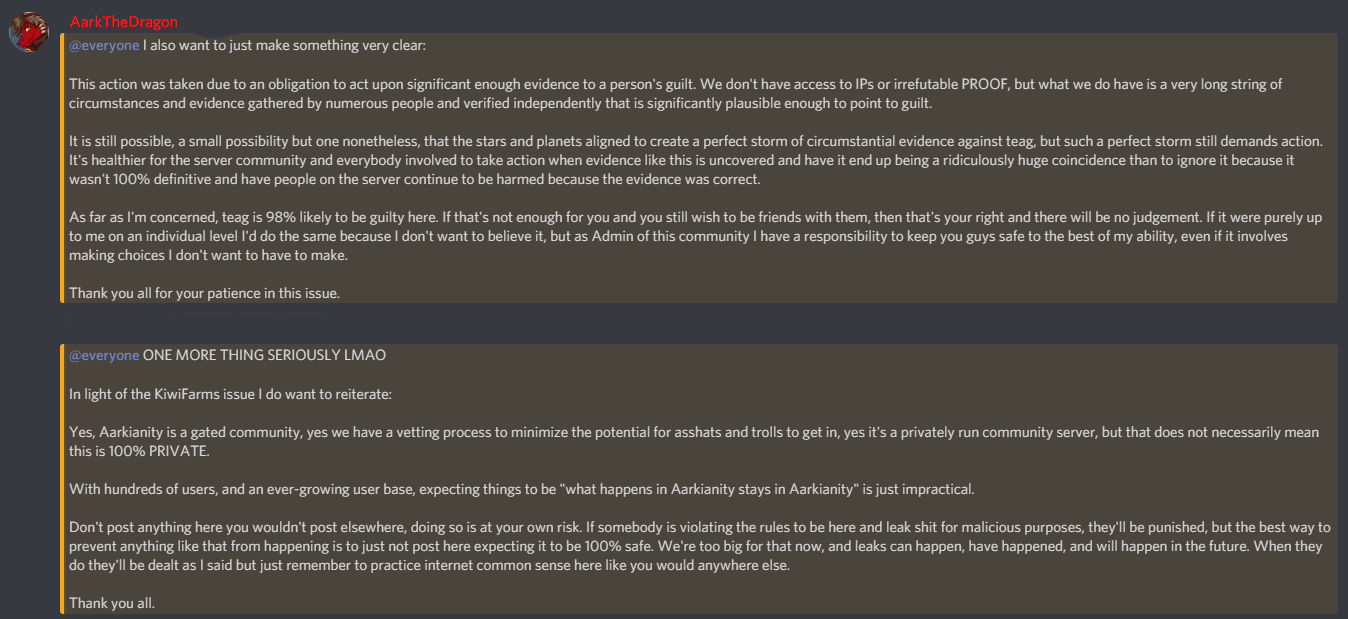Viewport: 1348px width, 619px height.
Task: Select the orange mention bar of first message
Action: pyautogui.click(x=62, y=168)
